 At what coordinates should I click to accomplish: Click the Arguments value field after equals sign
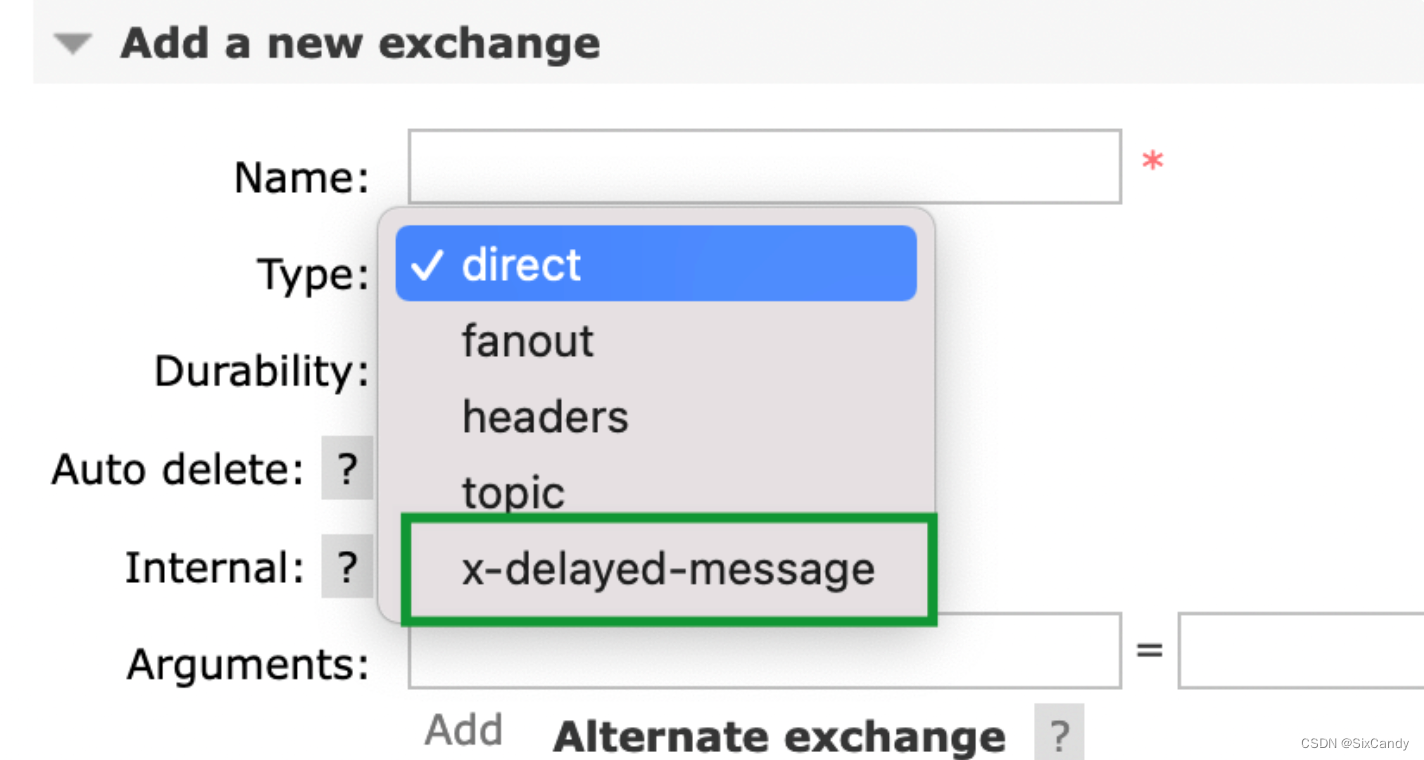(x=1301, y=651)
